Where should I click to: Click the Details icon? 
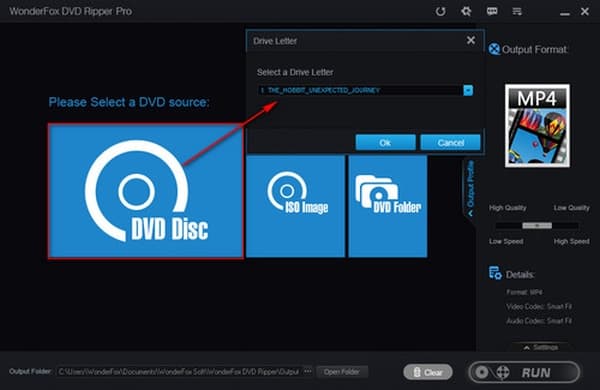click(495, 273)
